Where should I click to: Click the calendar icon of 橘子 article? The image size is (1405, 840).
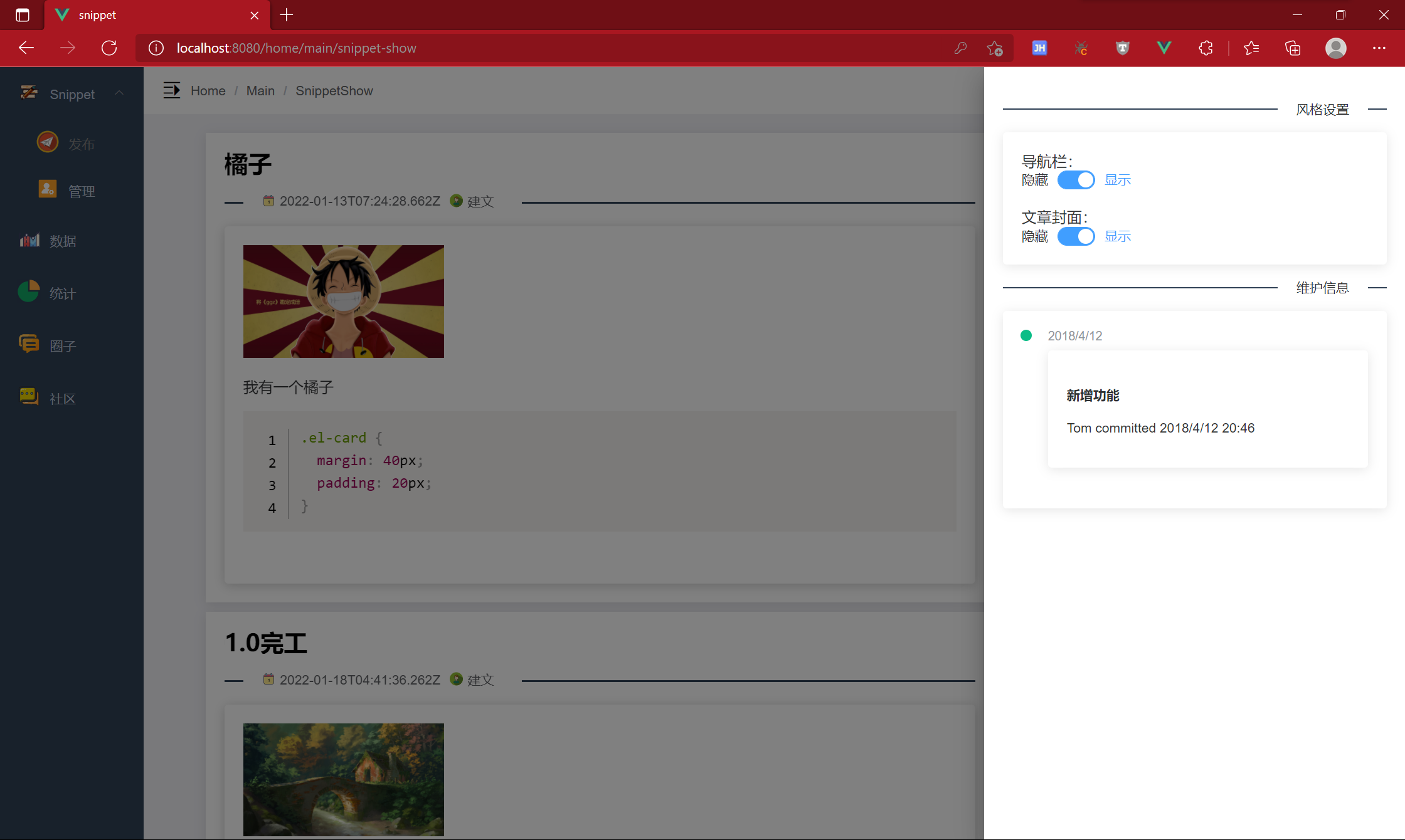(268, 201)
